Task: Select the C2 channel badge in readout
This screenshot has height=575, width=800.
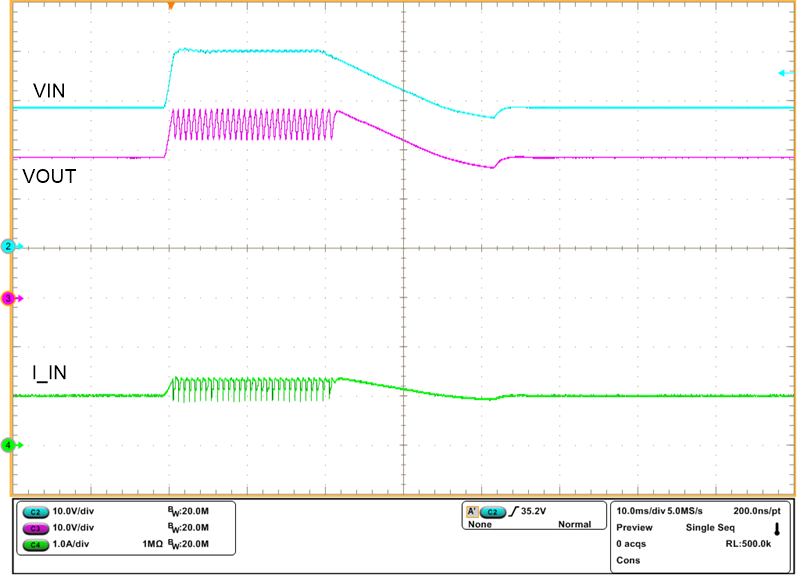Action: tap(35, 512)
